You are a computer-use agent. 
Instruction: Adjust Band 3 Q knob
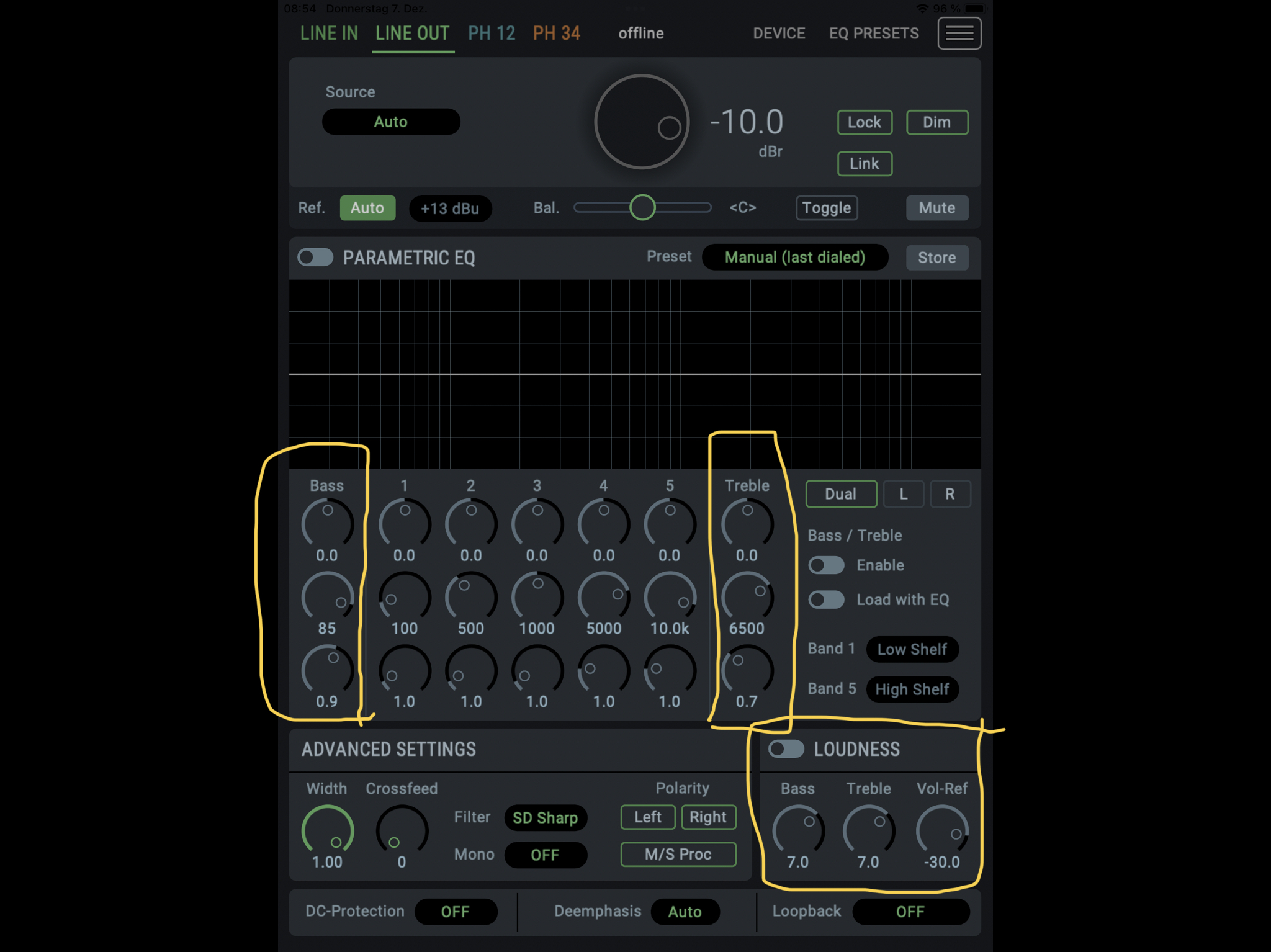pyautogui.click(x=537, y=670)
